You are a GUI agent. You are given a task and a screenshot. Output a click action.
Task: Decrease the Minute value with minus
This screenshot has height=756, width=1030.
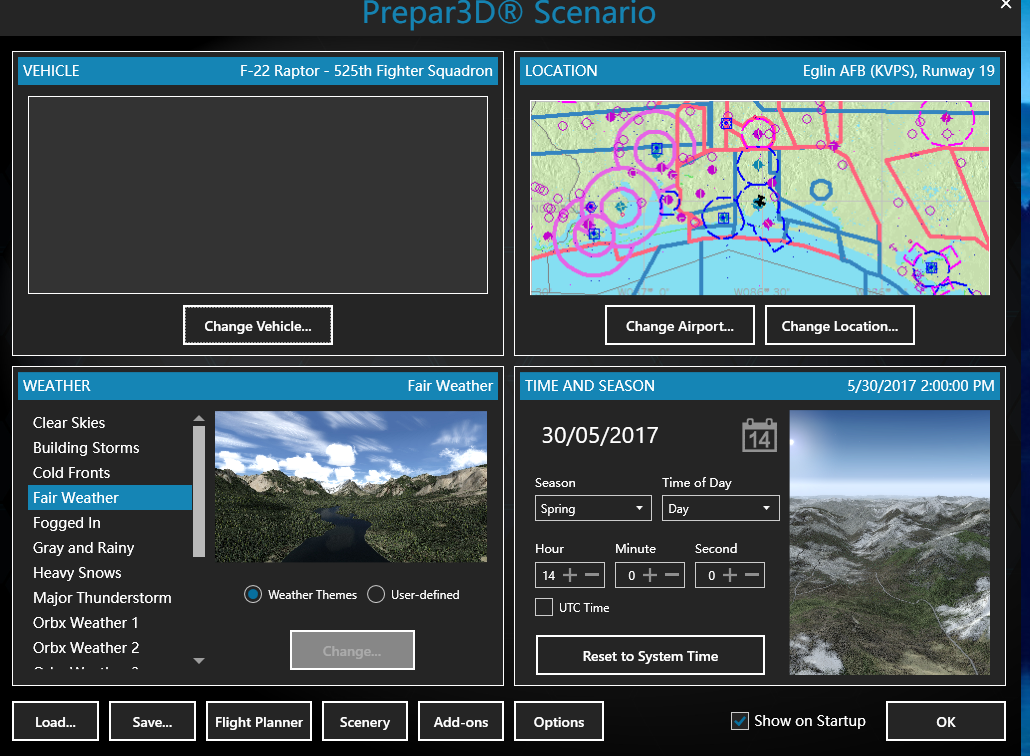672,575
